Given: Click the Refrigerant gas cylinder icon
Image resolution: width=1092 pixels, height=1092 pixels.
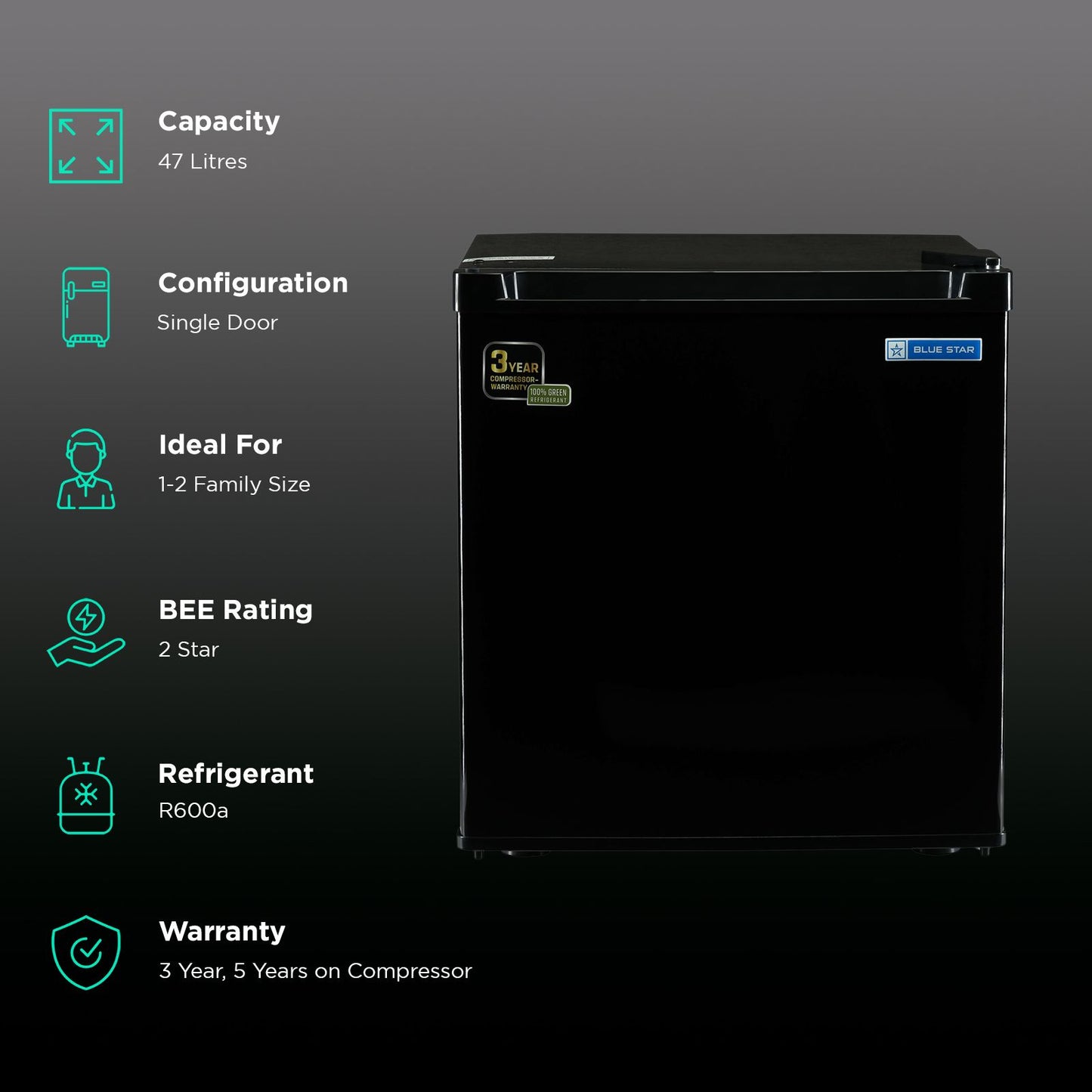Looking at the screenshot, I should pyautogui.click(x=85, y=796).
